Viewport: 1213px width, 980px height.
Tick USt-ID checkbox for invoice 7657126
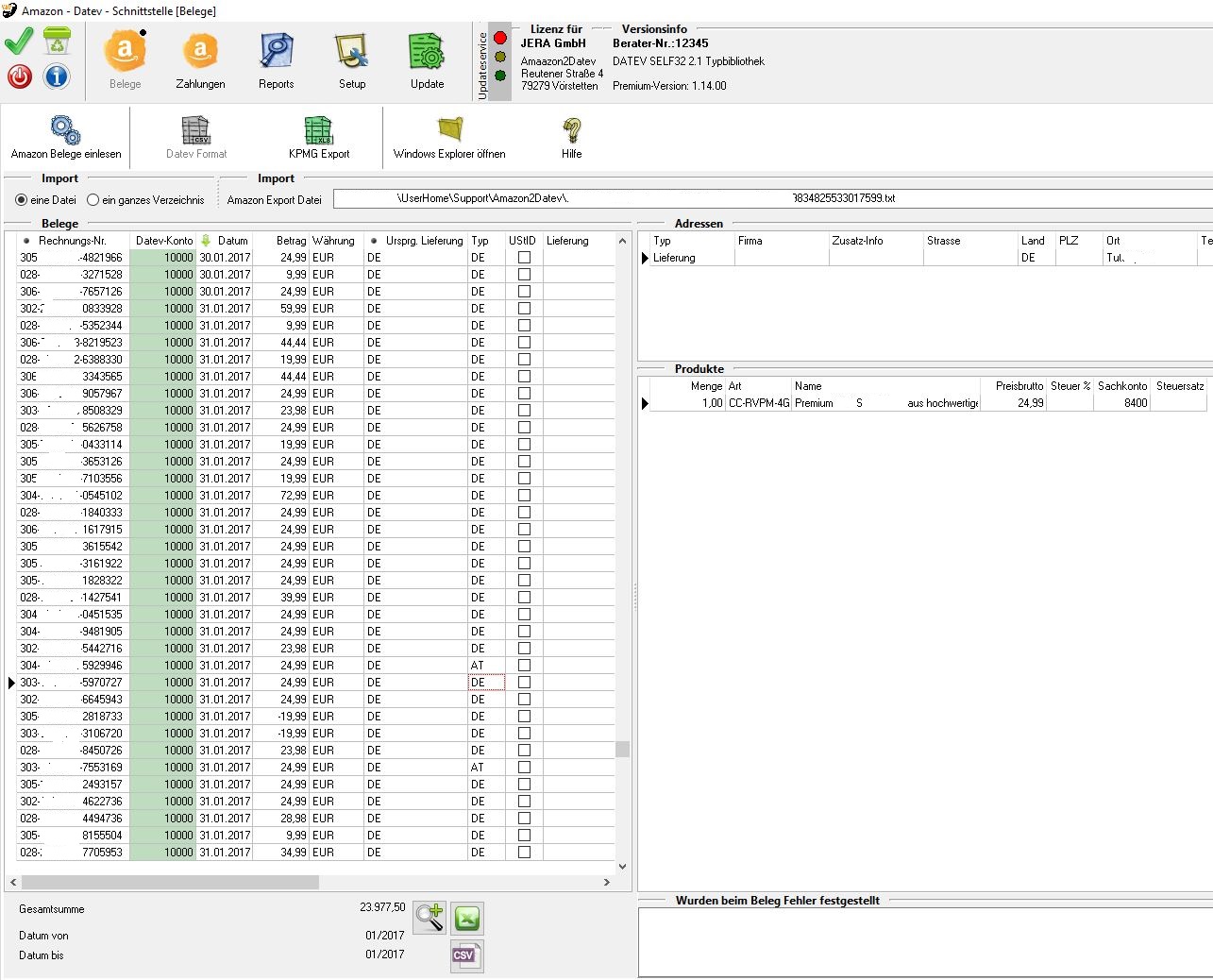click(x=524, y=292)
